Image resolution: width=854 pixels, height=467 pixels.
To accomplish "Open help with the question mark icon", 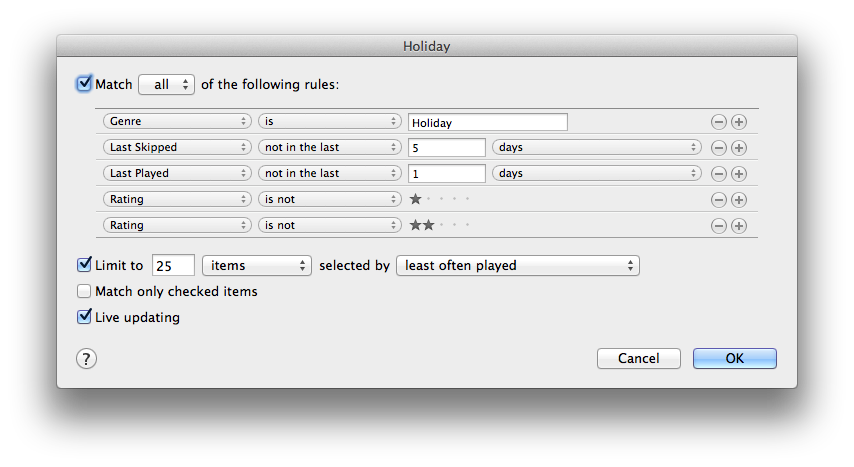I will (86, 359).
